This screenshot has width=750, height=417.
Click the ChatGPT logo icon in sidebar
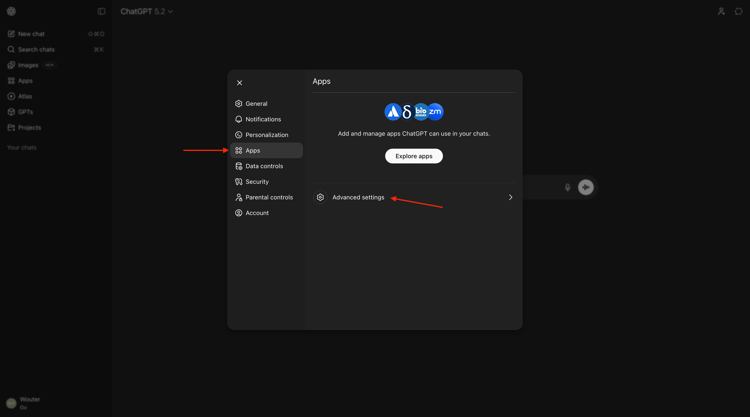click(11, 11)
